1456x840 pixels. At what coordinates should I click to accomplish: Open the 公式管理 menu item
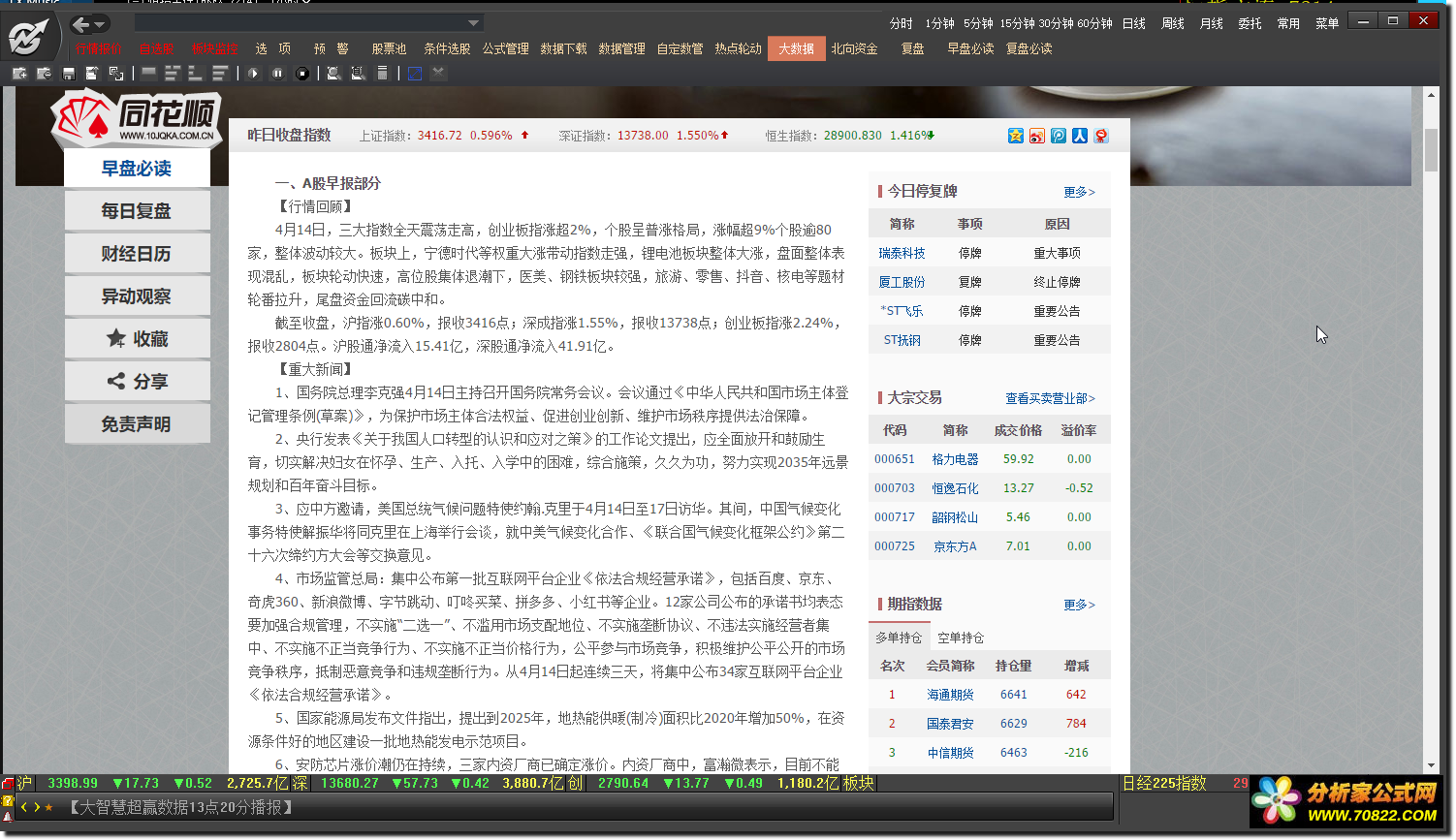pos(506,48)
